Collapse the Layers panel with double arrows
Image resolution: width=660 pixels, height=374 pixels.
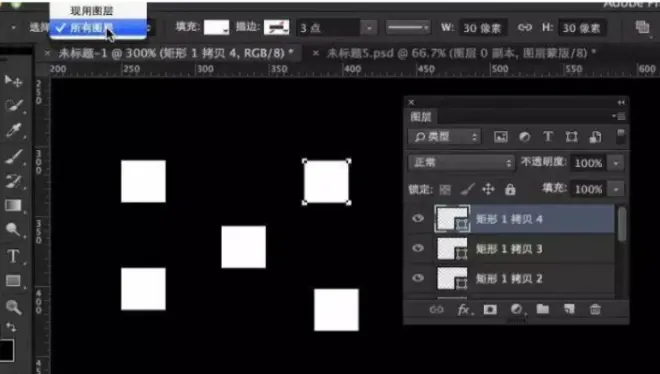pyautogui.click(x=621, y=102)
